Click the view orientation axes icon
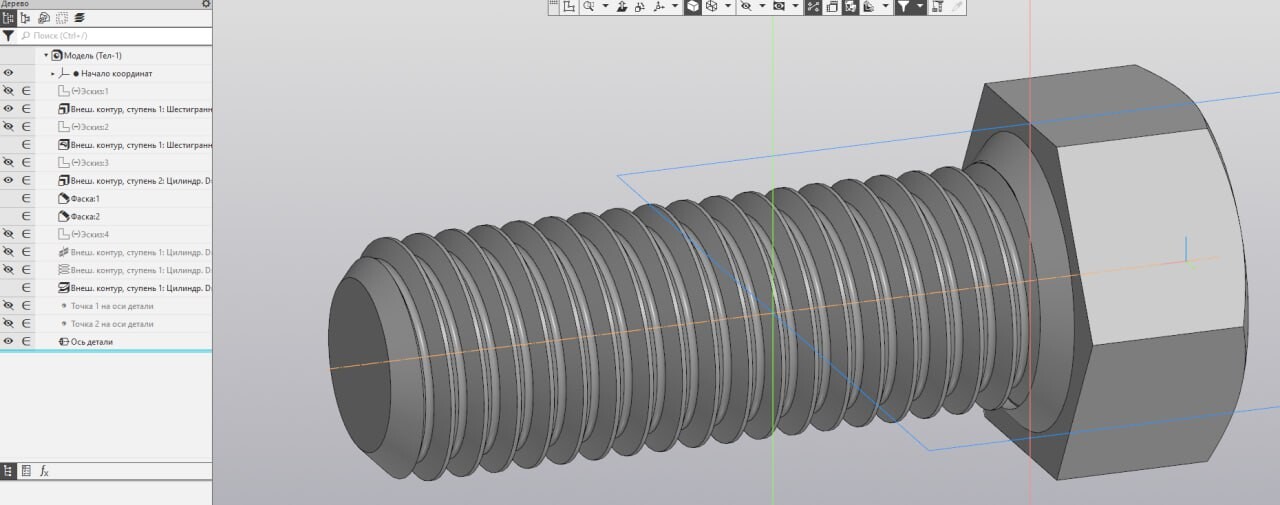This screenshot has width=1280, height=505. (659, 6)
